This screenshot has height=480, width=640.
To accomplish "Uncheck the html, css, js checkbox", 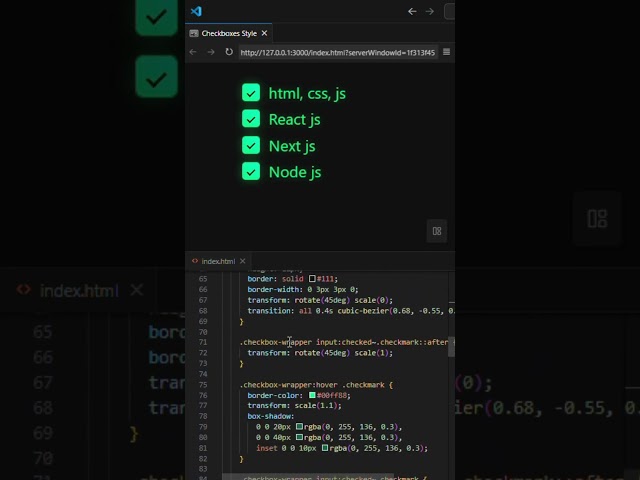I will pos(251,93).
